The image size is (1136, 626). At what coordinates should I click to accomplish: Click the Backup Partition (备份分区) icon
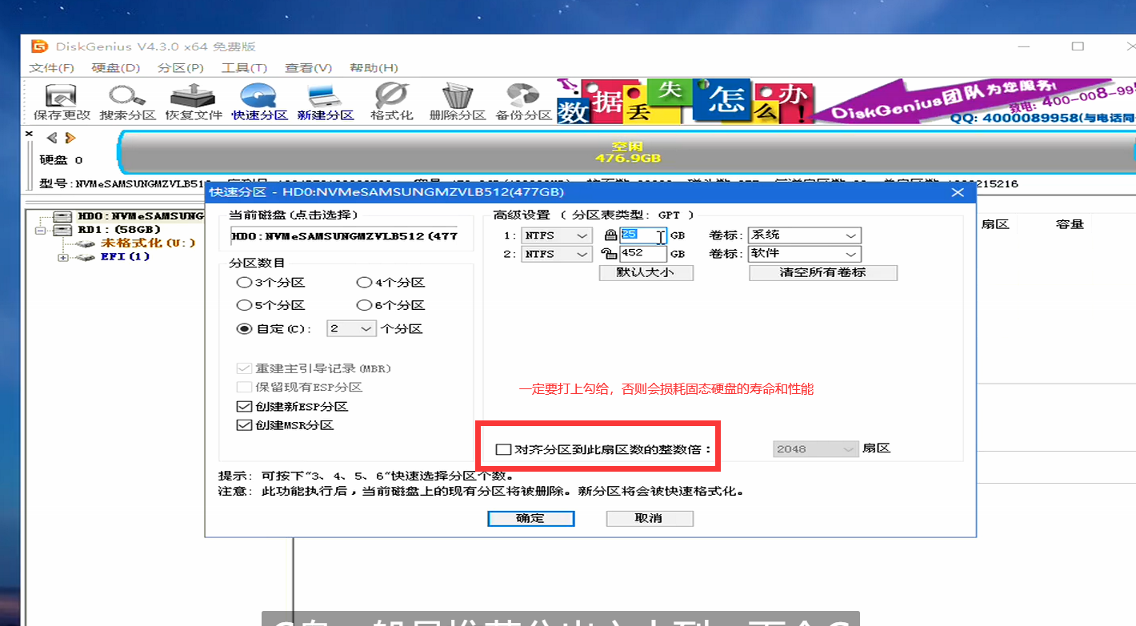click(x=523, y=101)
